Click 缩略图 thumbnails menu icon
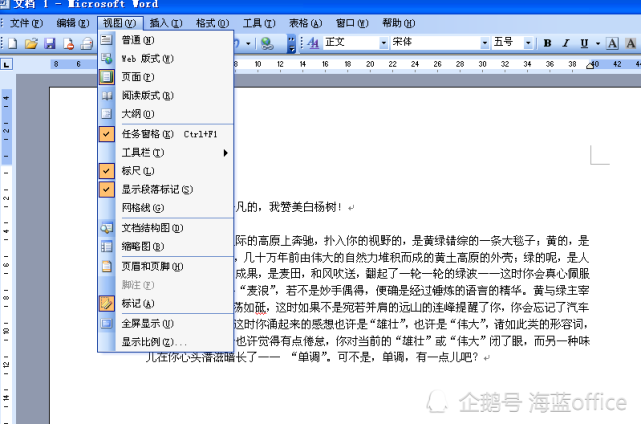Image resolution: width=641 pixels, height=424 pixels. tap(106, 246)
